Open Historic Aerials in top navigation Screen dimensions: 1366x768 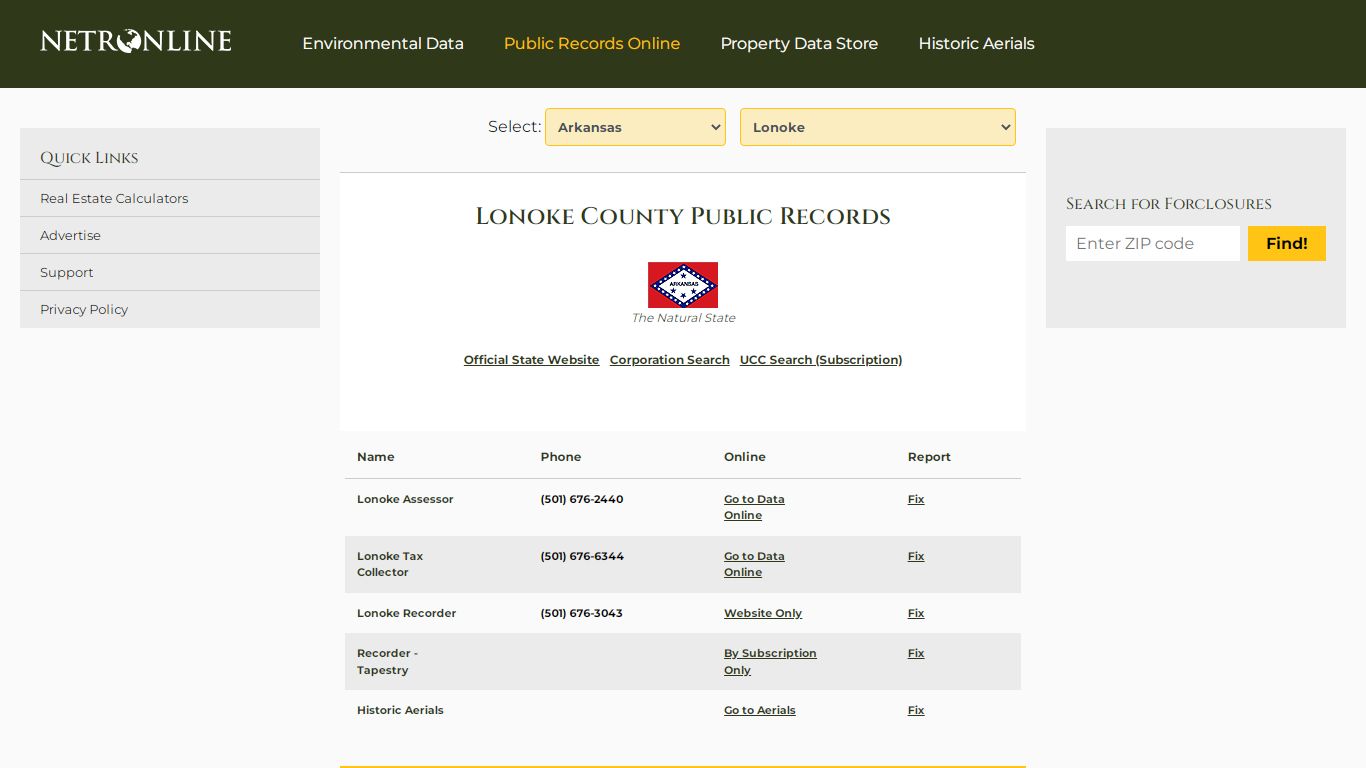tap(976, 43)
